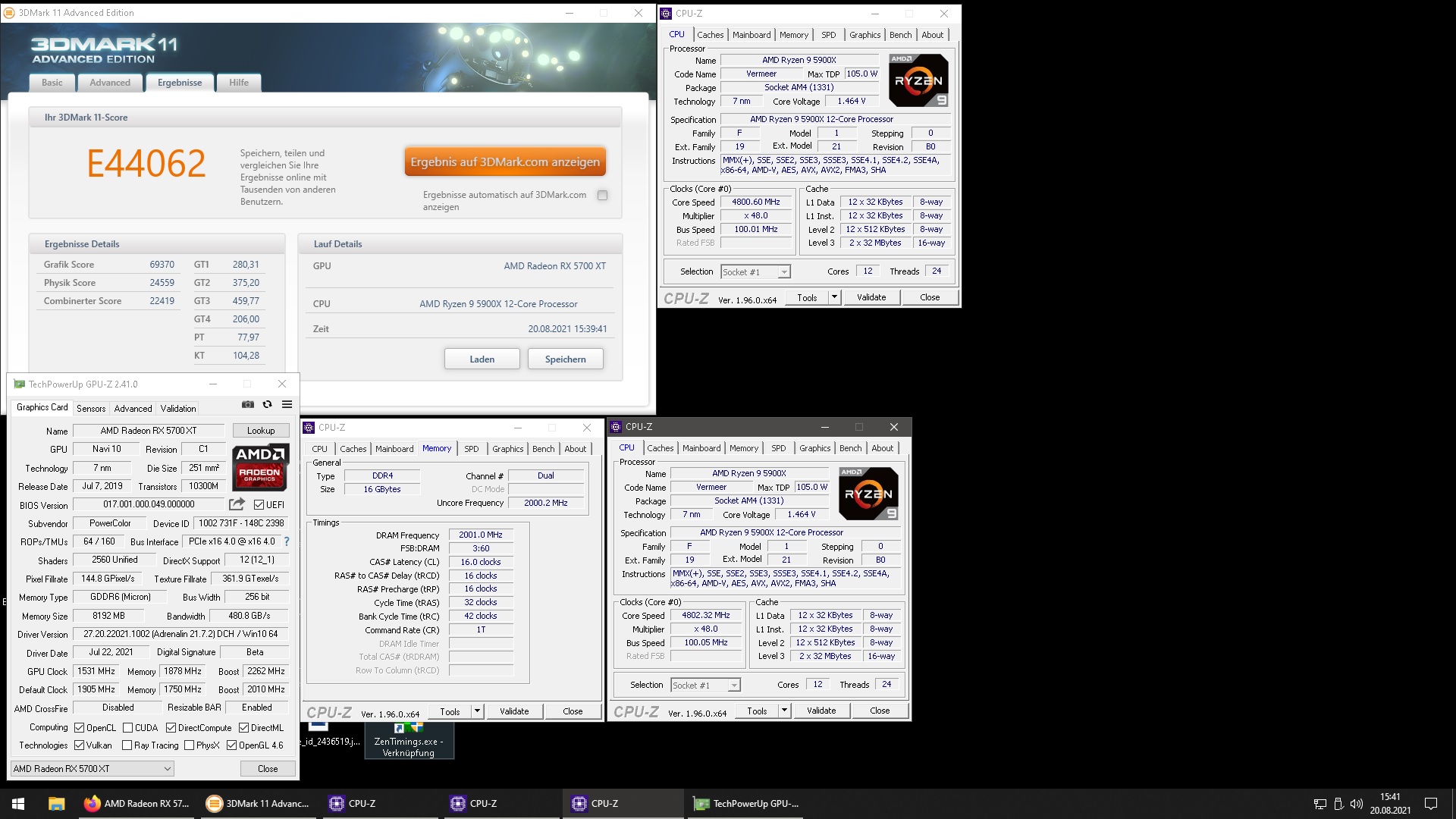Click the GPU-Z refresh icon
This screenshot has width=1456, height=819.
tap(267, 404)
